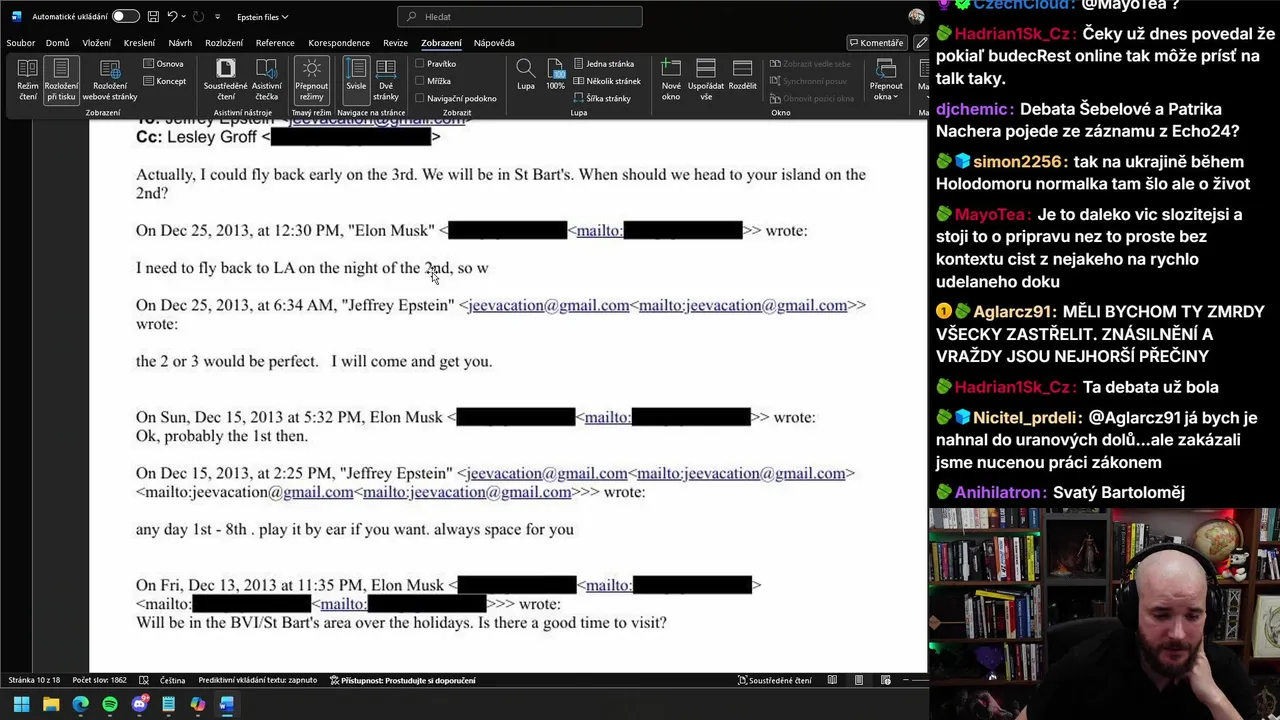Click the Komentáře button
The image size is (1280, 720).
(x=876, y=43)
